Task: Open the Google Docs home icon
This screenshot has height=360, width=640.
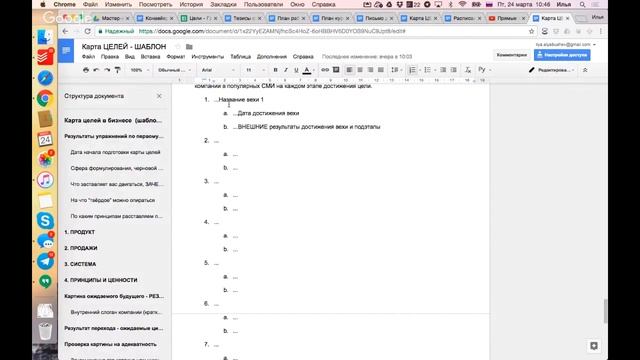Action: tap(66, 51)
